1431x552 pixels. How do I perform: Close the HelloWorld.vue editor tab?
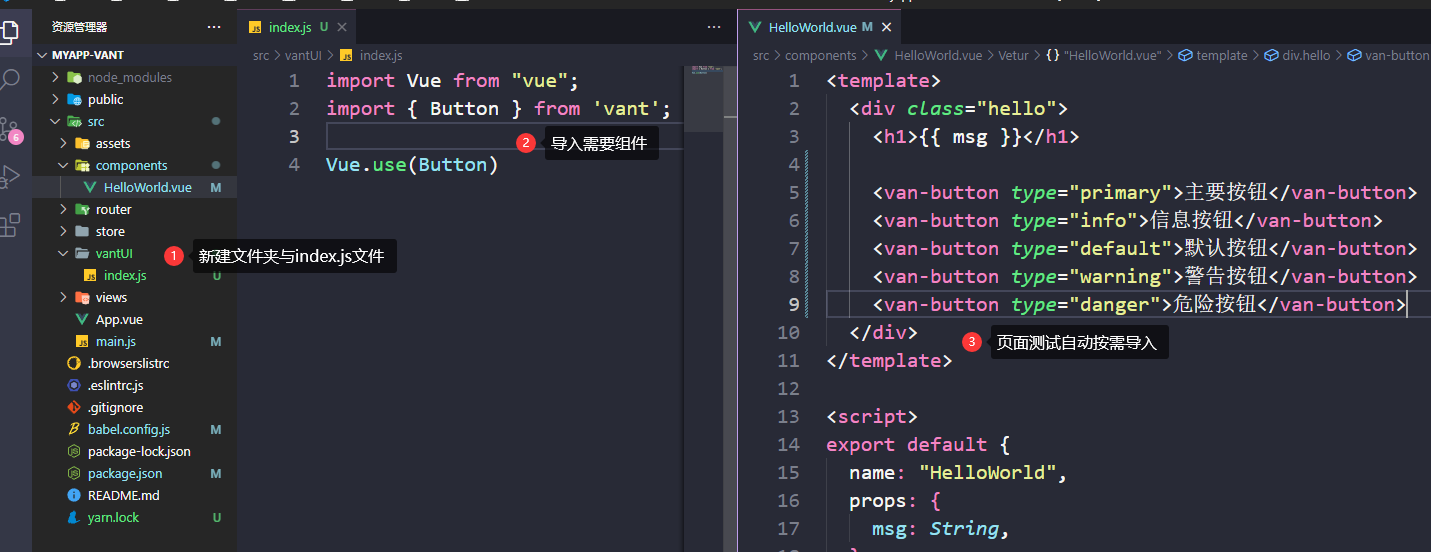click(x=886, y=27)
